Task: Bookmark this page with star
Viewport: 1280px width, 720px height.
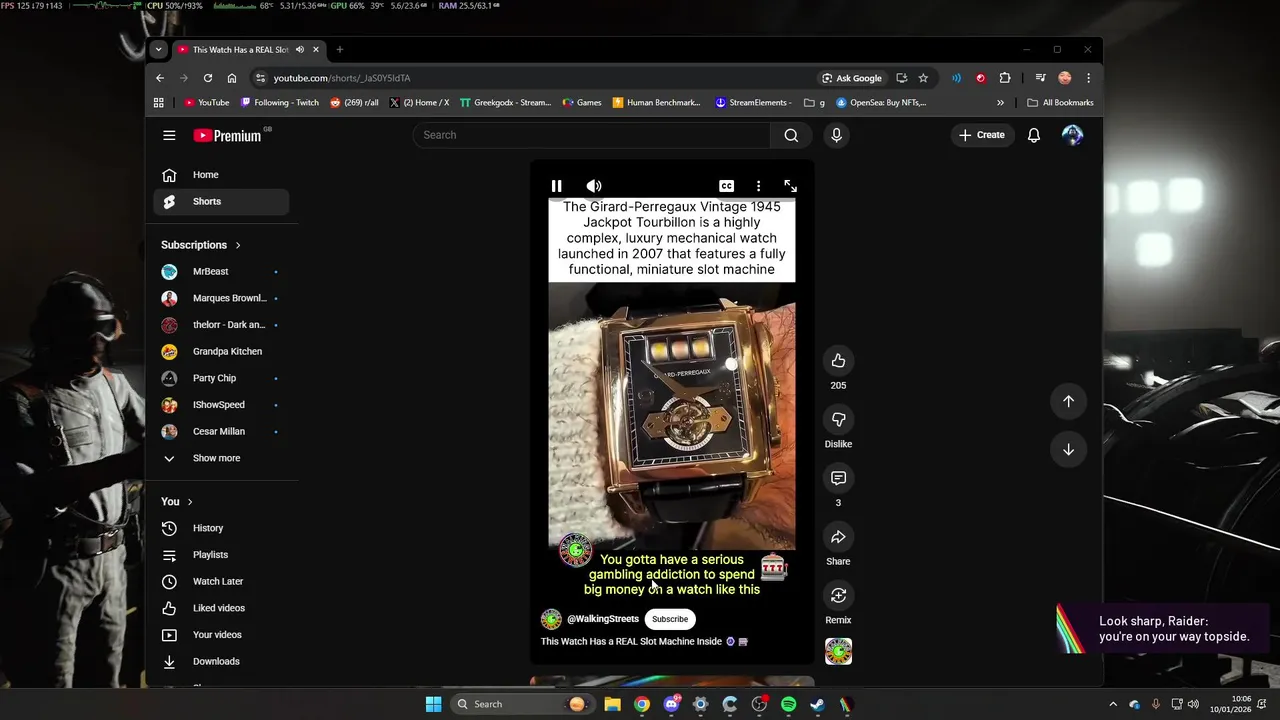Action: (x=923, y=78)
